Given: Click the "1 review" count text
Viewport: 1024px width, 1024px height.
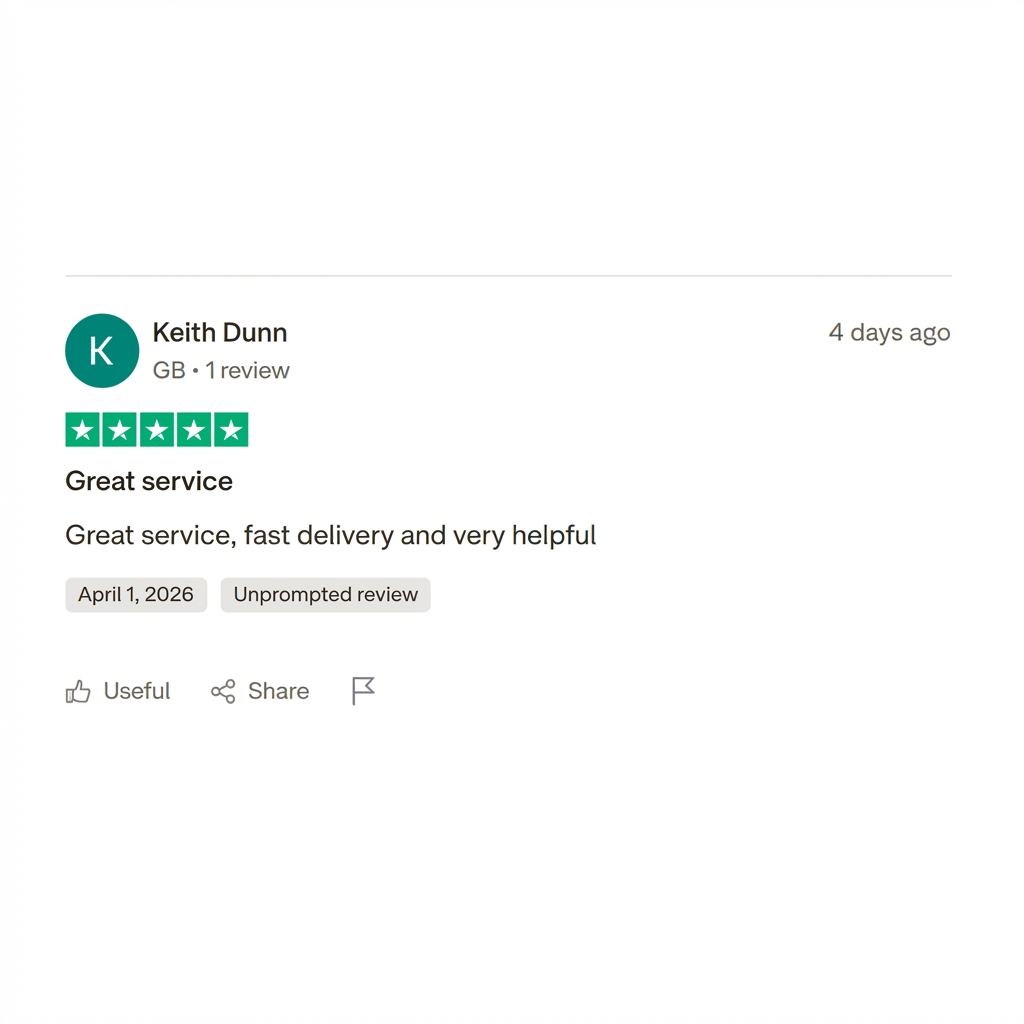Looking at the screenshot, I should click(247, 370).
